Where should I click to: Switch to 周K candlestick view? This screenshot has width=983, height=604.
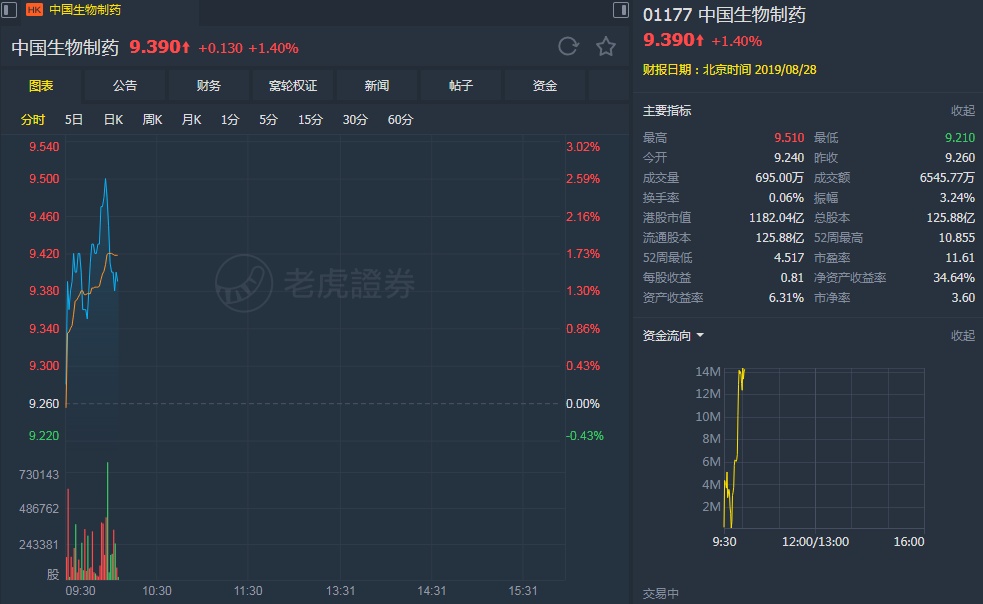tap(152, 120)
